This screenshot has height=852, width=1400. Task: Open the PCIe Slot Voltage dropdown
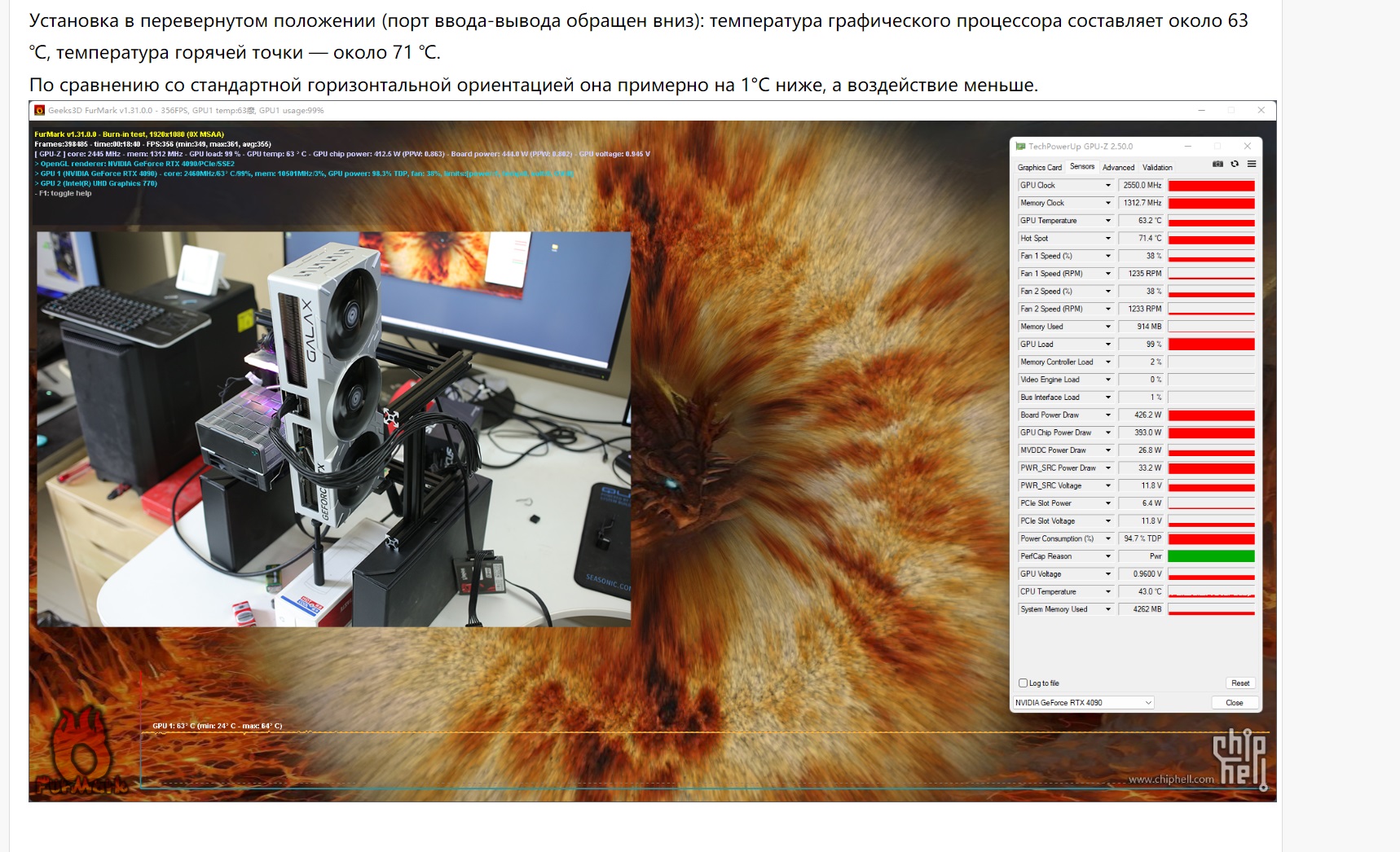pos(1108,521)
